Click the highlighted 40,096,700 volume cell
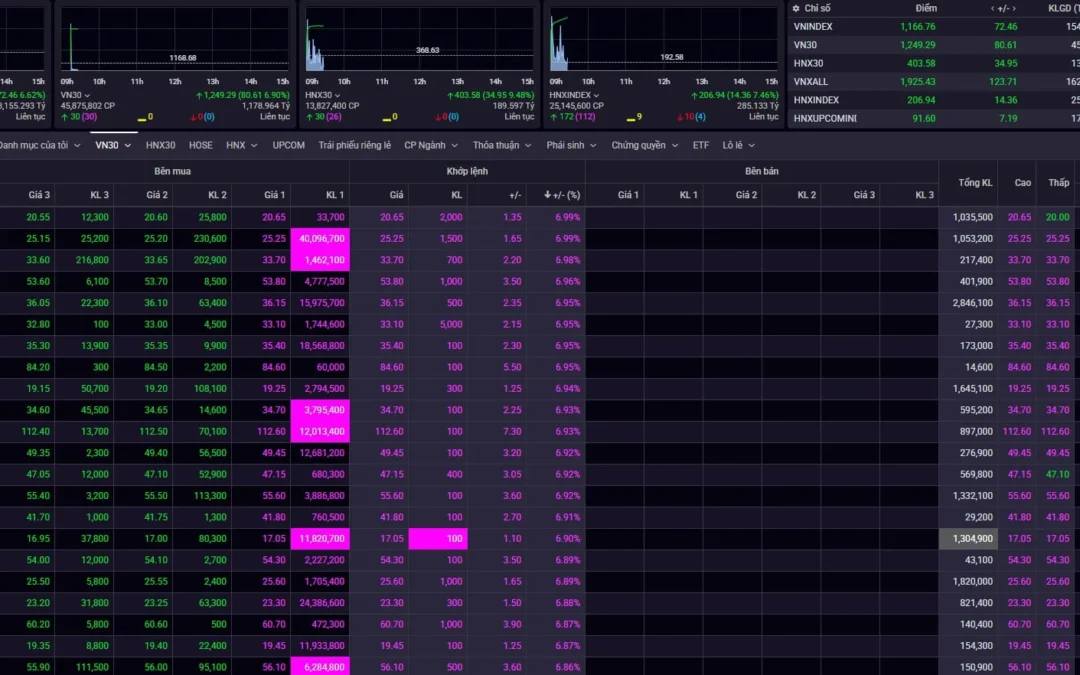This screenshot has width=1080, height=675. tap(320, 239)
